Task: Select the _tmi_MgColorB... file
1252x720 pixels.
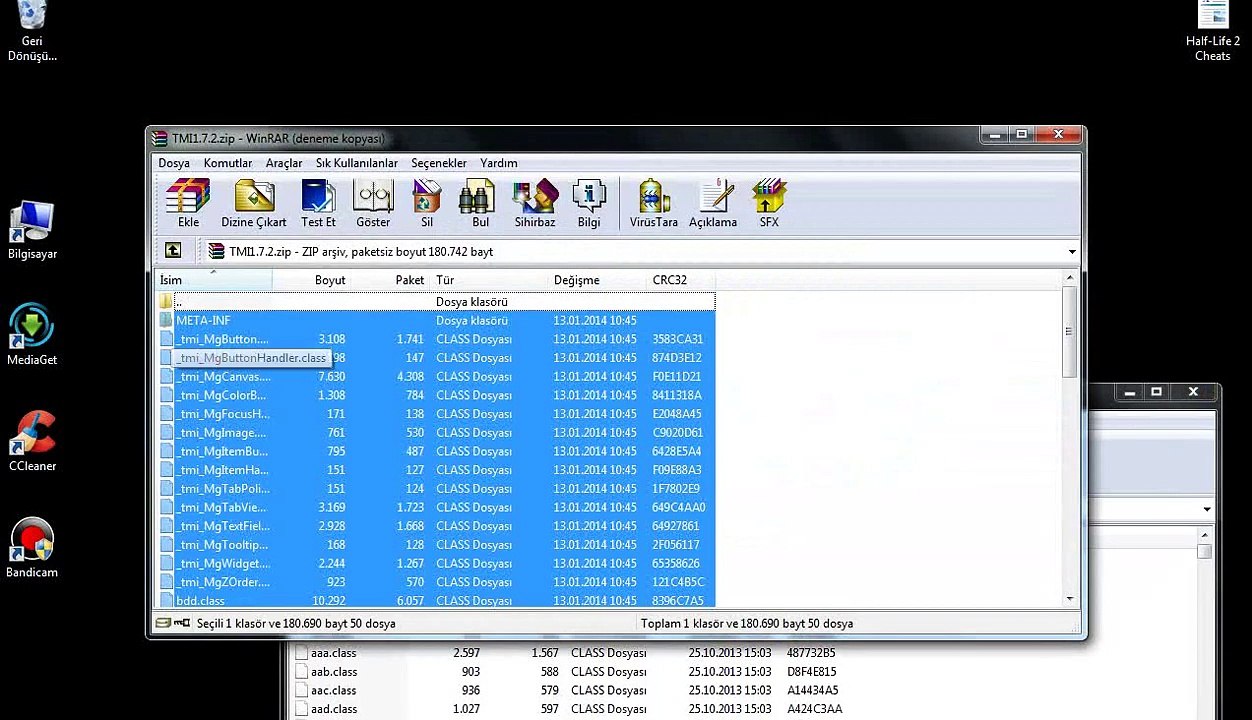Action: click(436, 395)
